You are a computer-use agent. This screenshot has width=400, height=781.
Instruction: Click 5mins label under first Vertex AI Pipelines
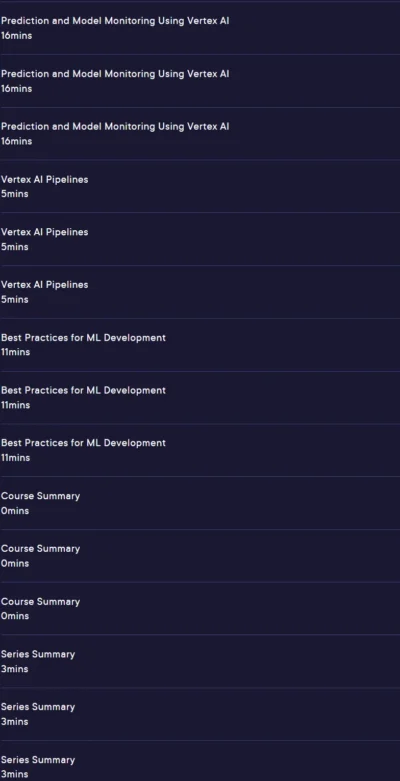point(14,194)
